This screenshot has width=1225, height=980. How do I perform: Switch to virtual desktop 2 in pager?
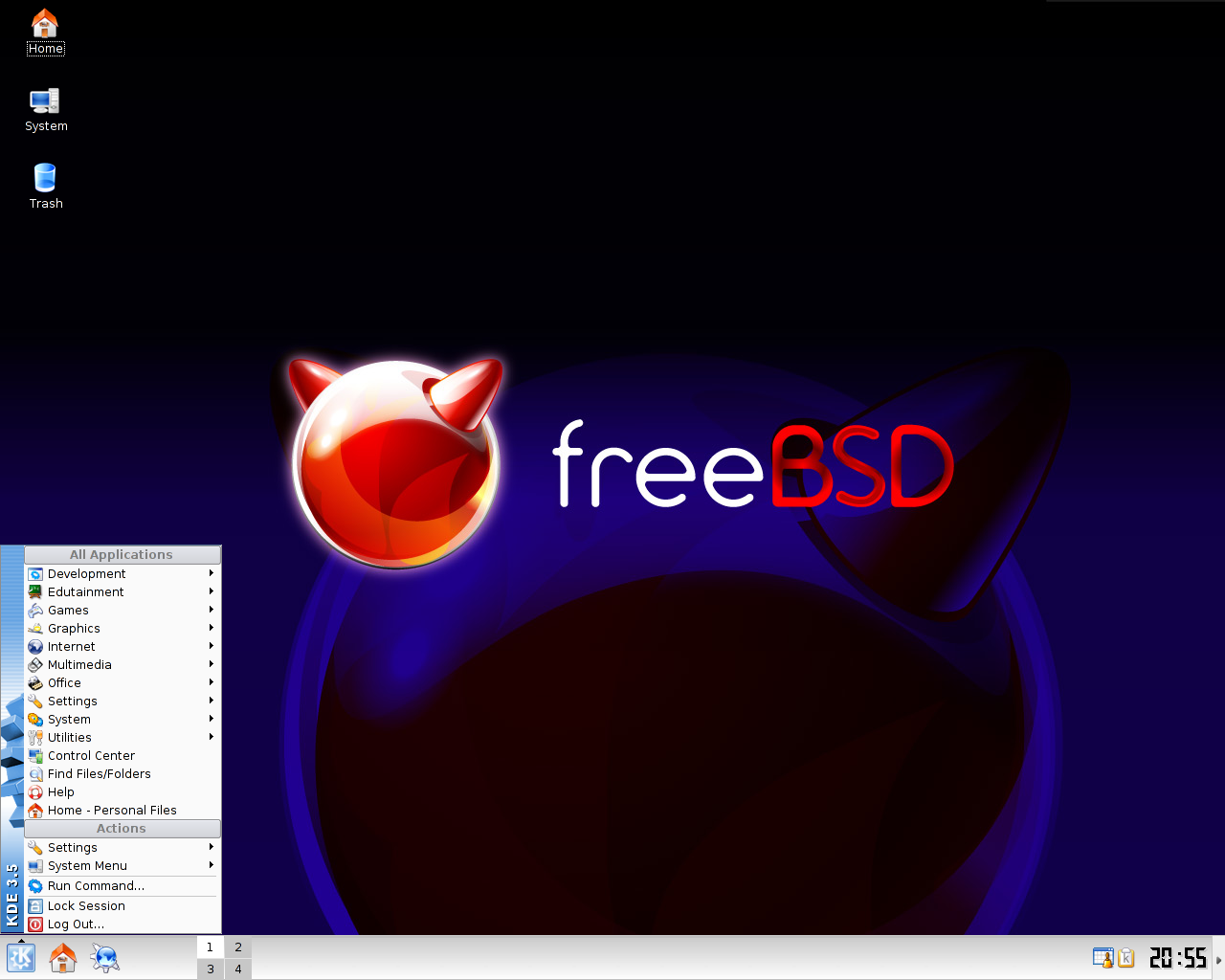(238, 947)
